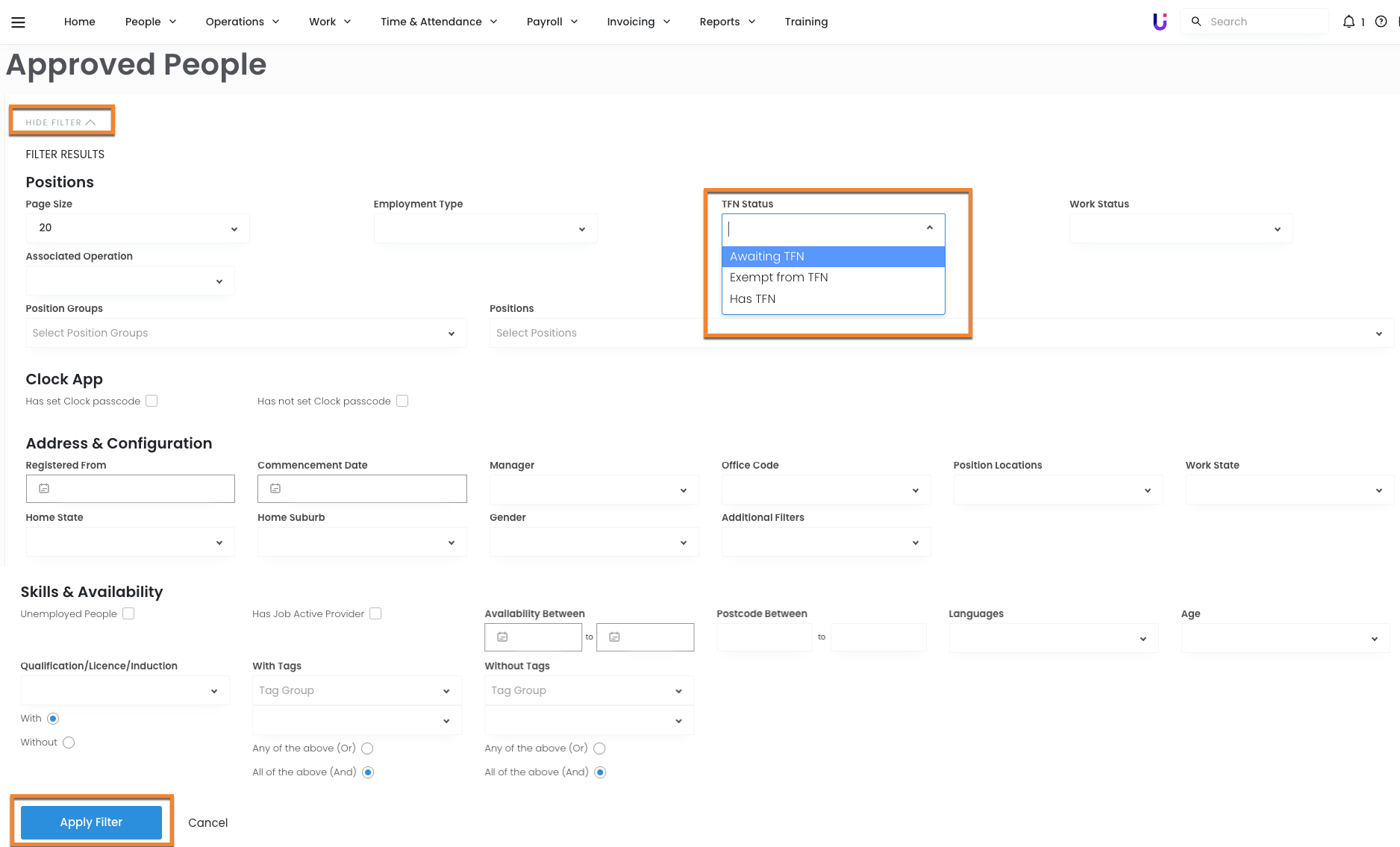Choose Exempt from TFN option

778,278
